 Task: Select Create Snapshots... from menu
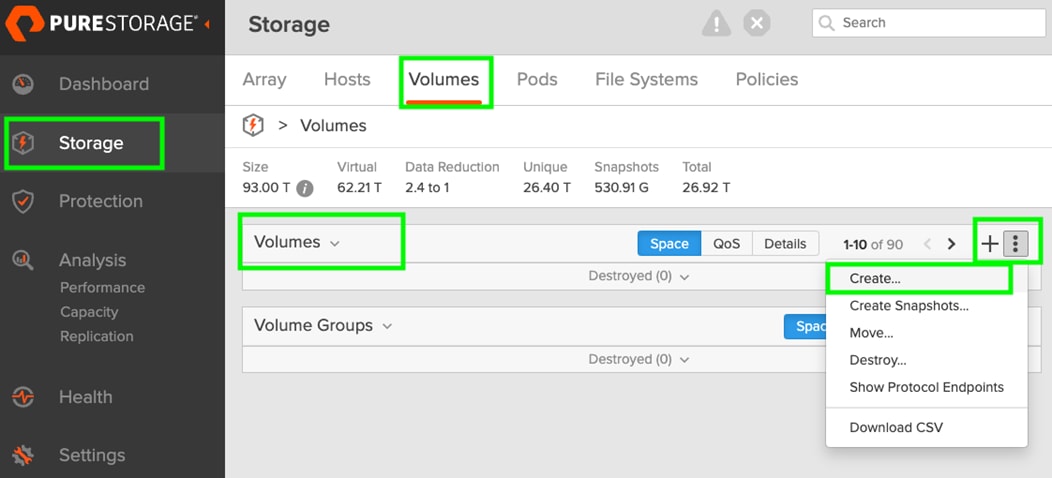908,306
